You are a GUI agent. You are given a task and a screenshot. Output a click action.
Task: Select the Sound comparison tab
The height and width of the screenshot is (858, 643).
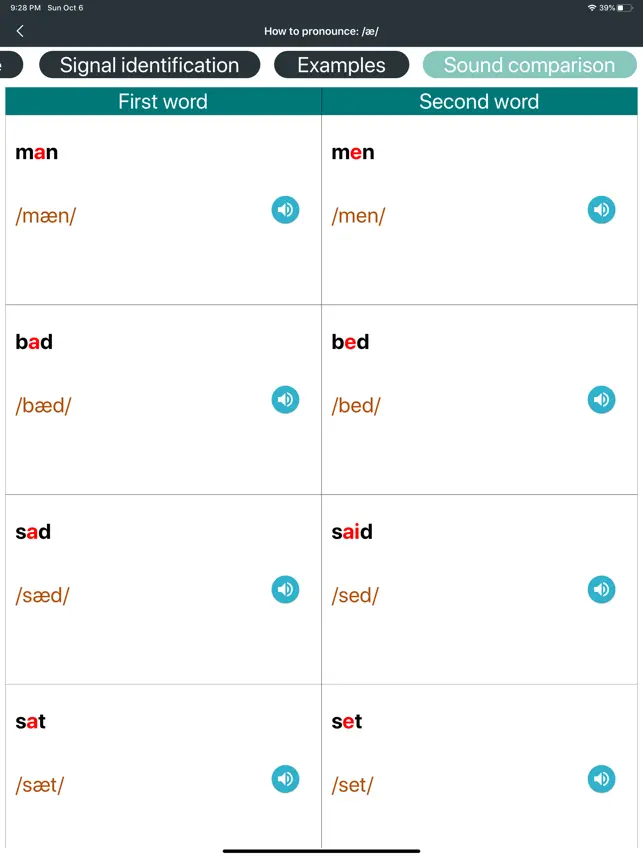(529, 65)
